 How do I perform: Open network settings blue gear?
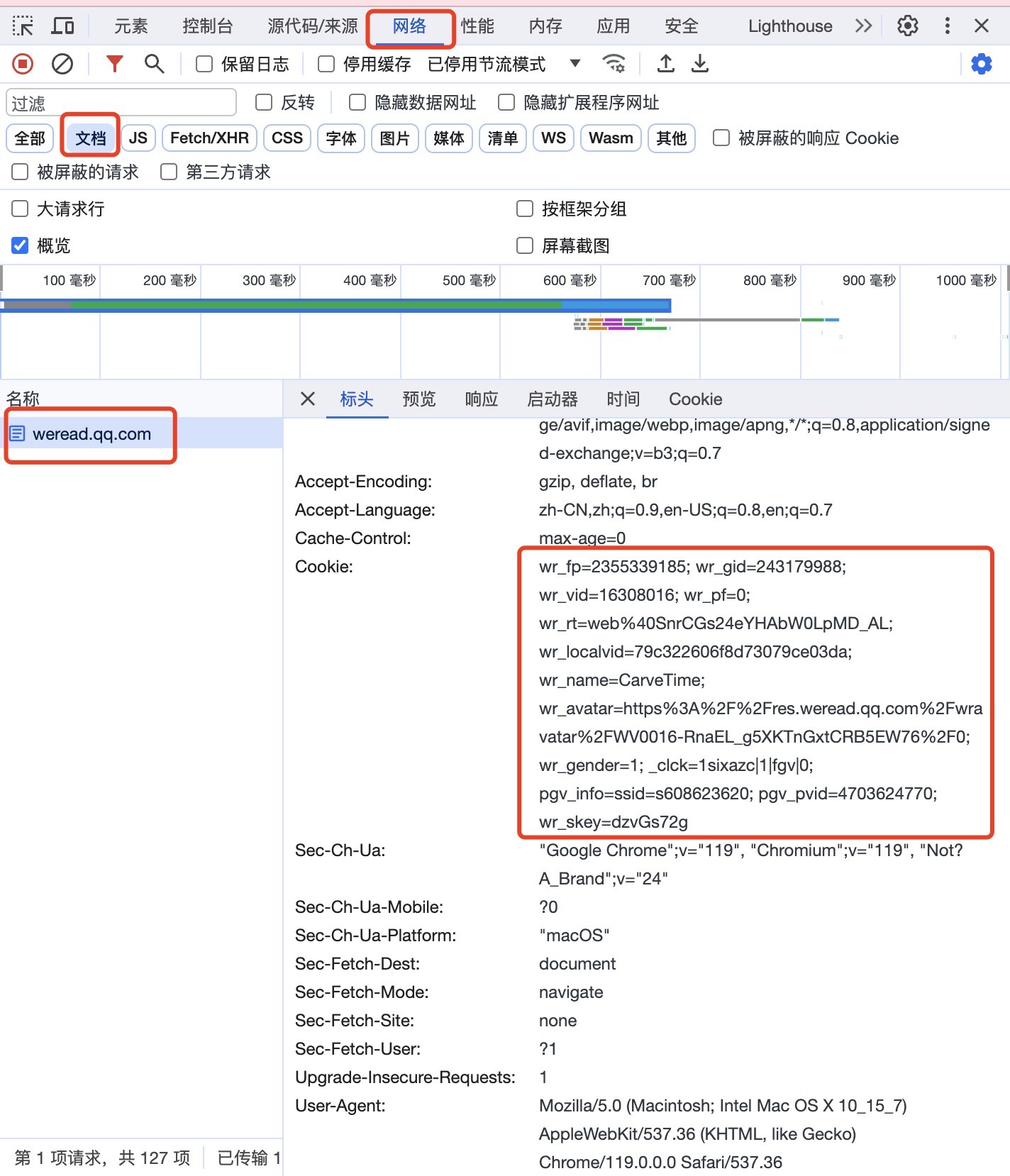pos(982,65)
